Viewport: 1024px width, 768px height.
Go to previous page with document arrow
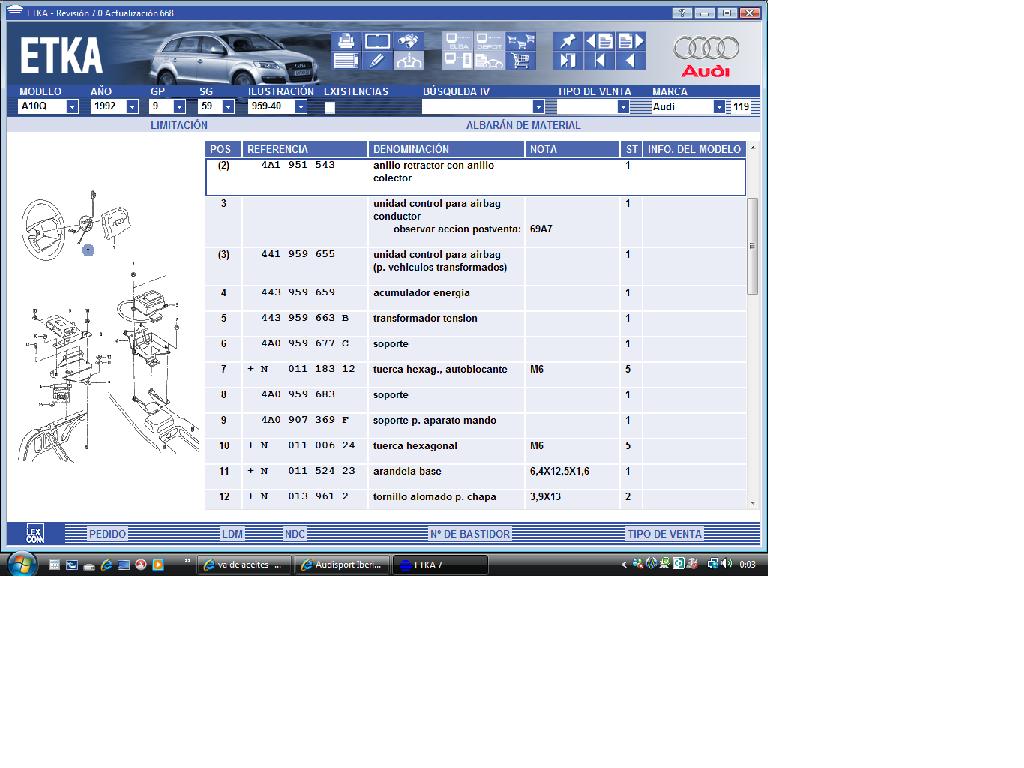pyautogui.click(x=600, y=41)
